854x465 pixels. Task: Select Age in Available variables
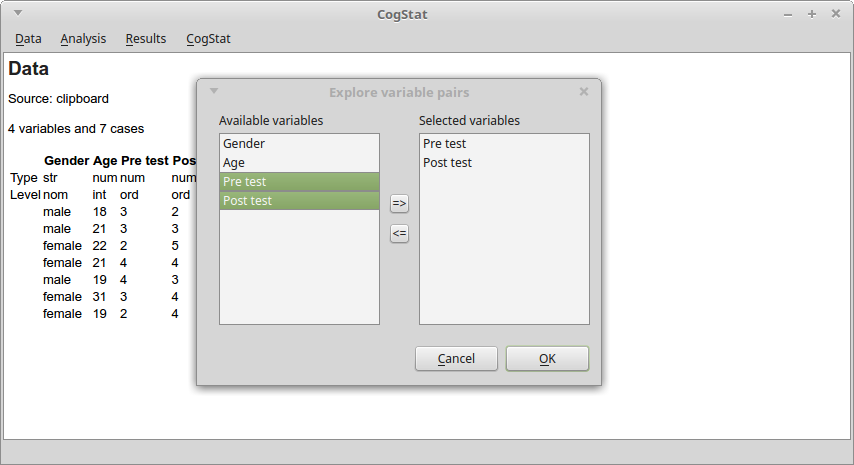coord(299,163)
